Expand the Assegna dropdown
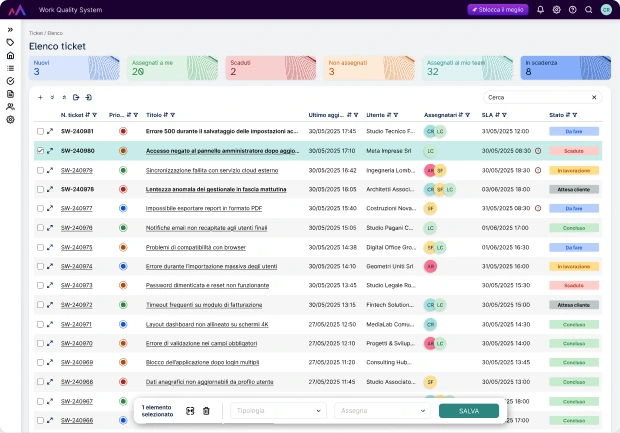 382,411
